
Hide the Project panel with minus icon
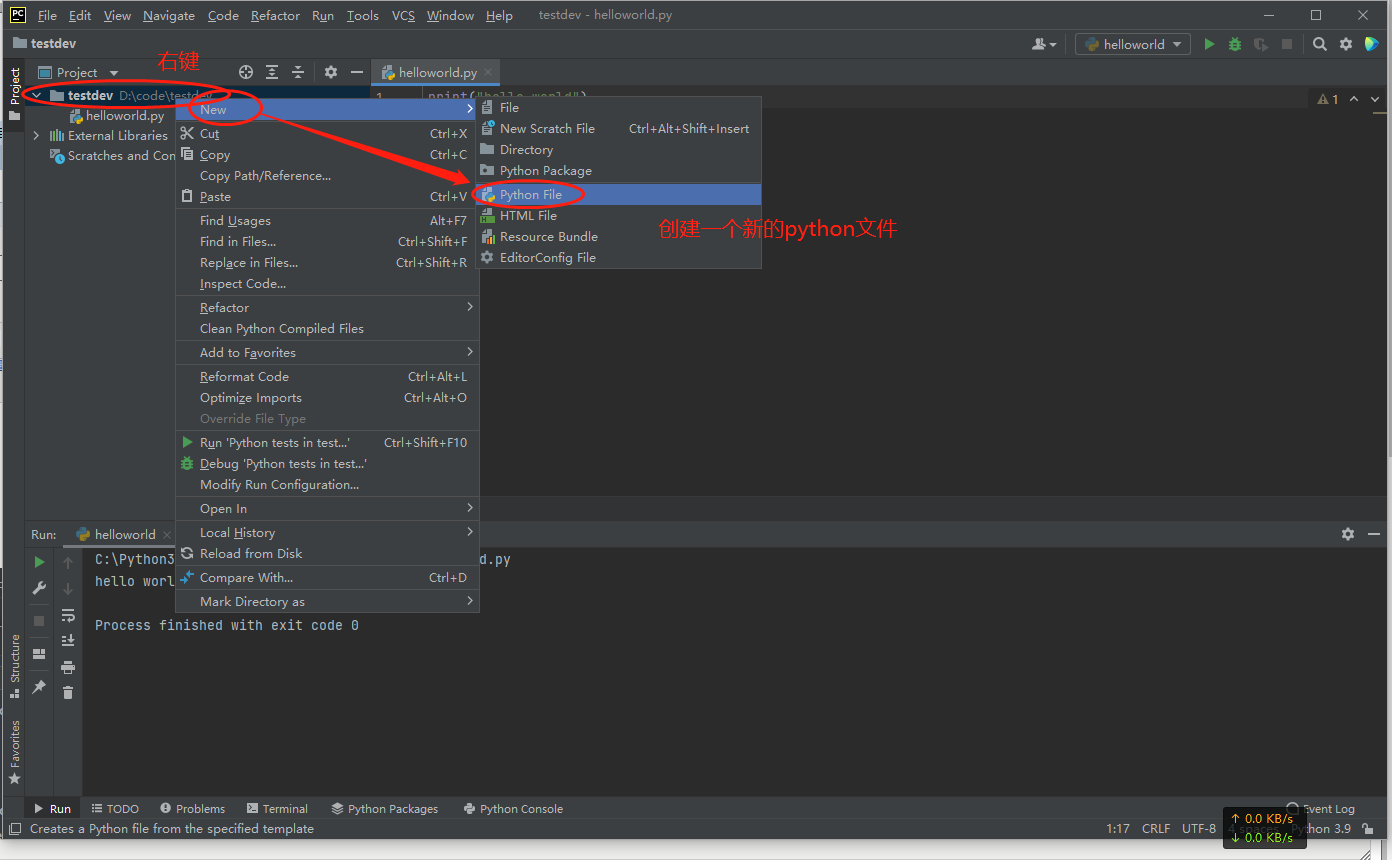click(356, 72)
